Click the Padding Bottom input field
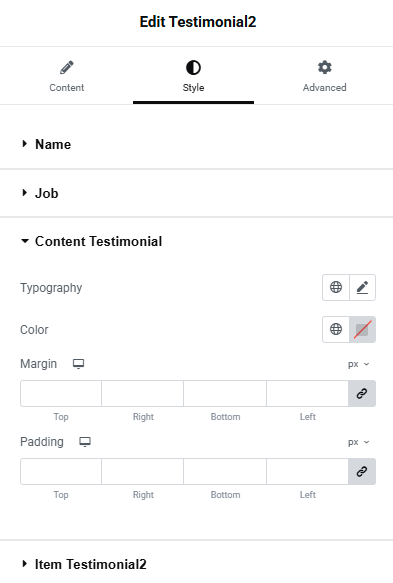Screen dimensions: 393x583 tap(225, 471)
